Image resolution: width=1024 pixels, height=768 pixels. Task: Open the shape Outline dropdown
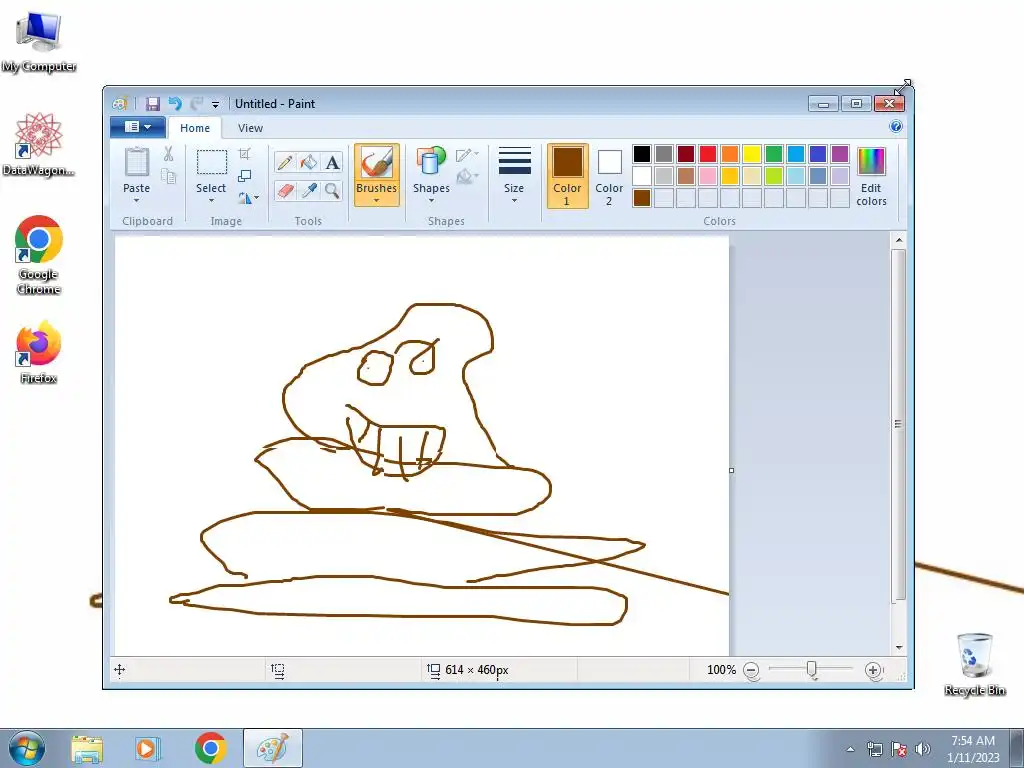pos(467,155)
